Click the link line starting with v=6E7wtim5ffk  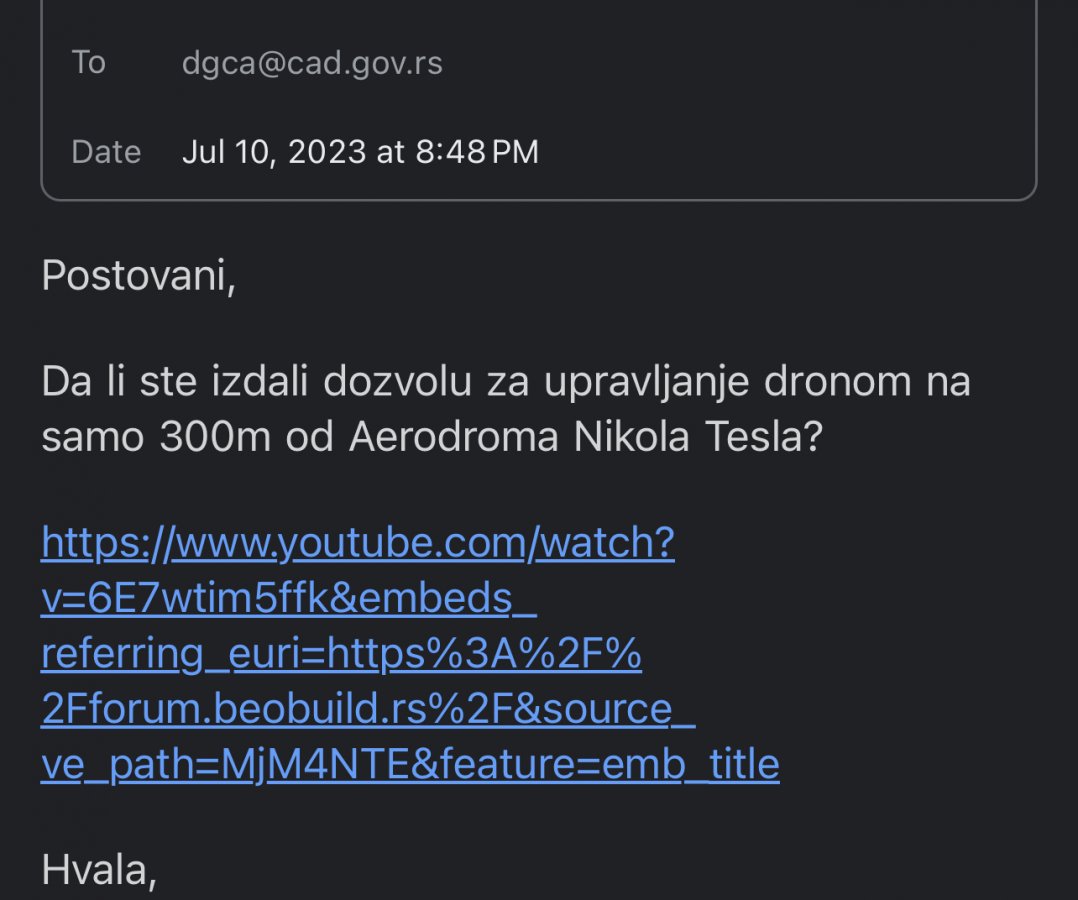(x=289, y=599)
